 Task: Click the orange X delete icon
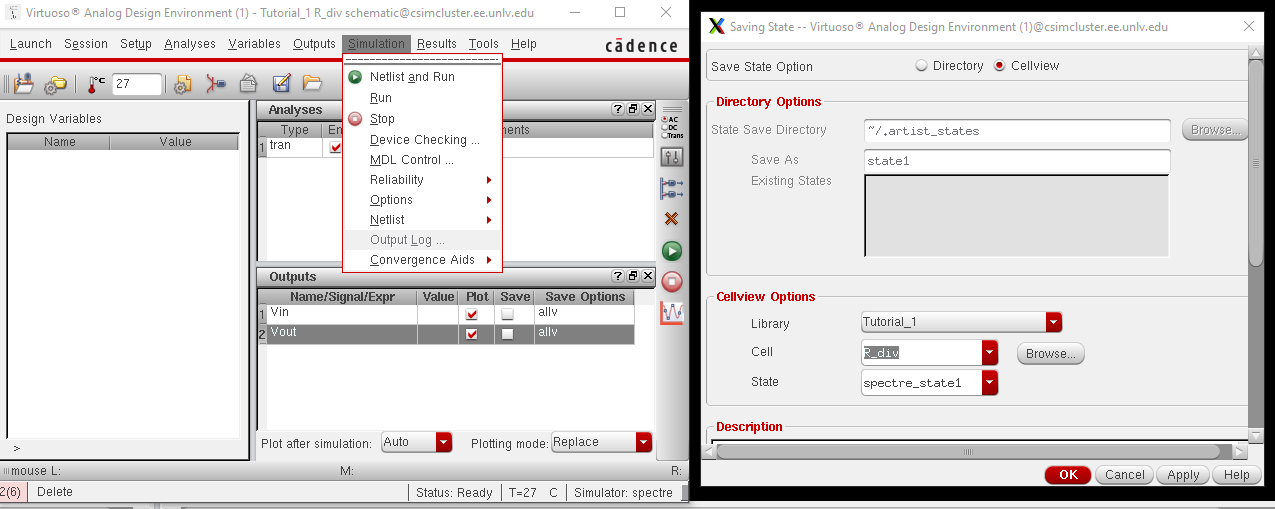[672, 218]
